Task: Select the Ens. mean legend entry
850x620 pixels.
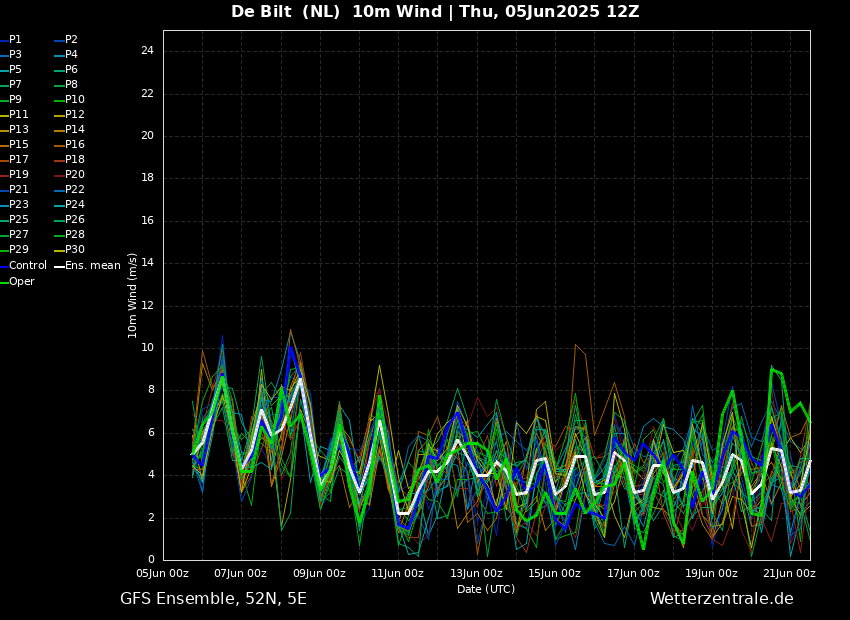Action: tap(92, 266)
